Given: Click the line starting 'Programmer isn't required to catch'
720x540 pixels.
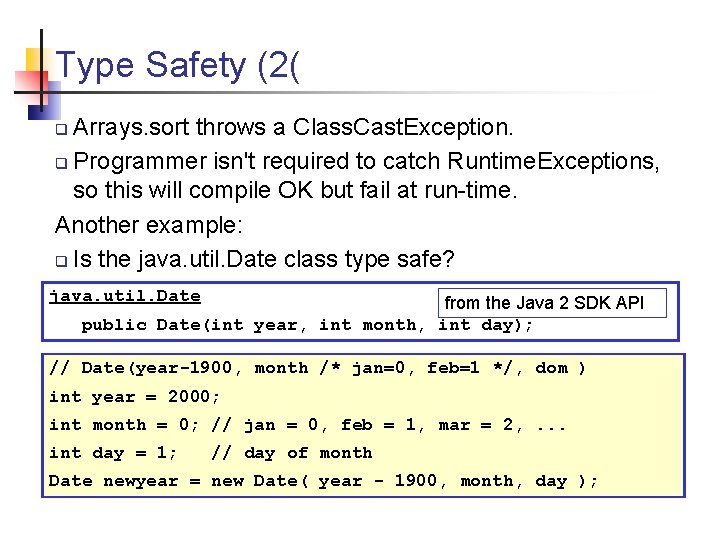Looking at the screenshot, I should tap(366, 162).
